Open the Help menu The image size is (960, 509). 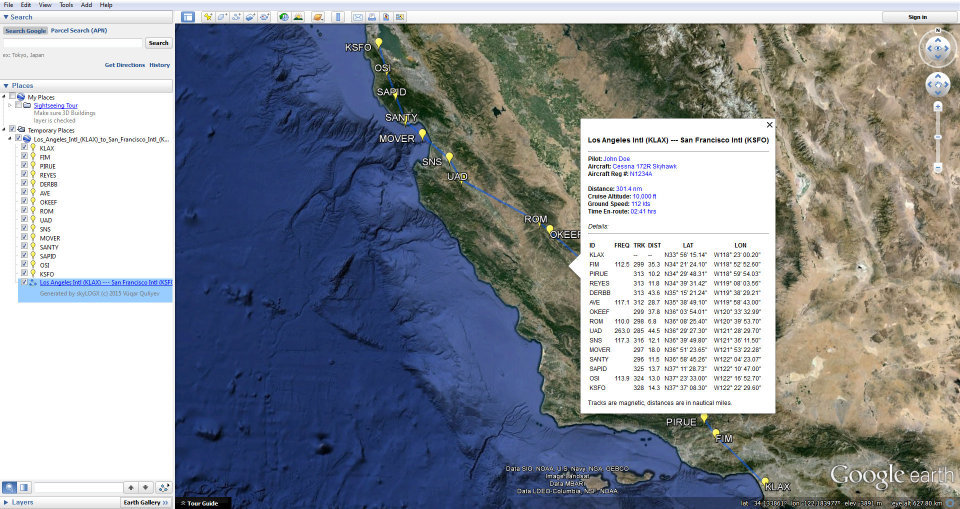[x=106, y=4]
